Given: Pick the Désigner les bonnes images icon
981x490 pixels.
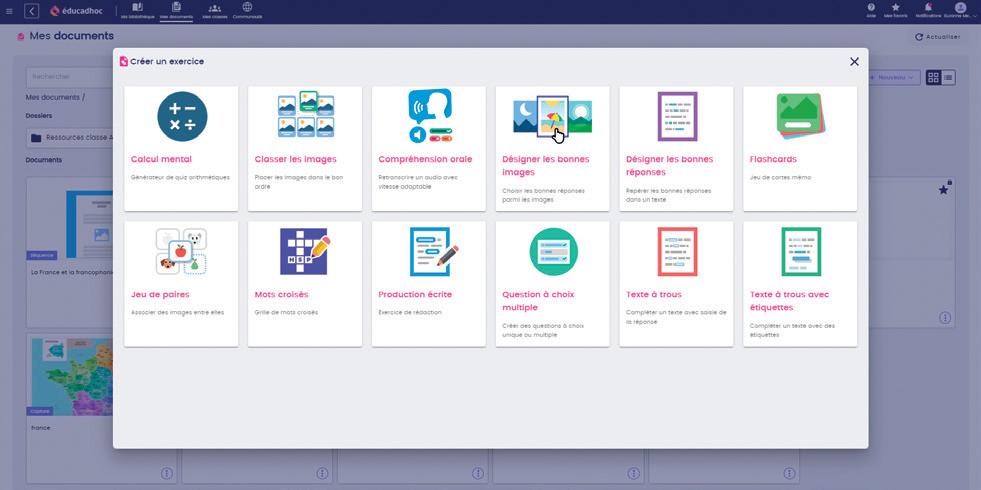Looking at the screenshot, I should tap(552, 118).
